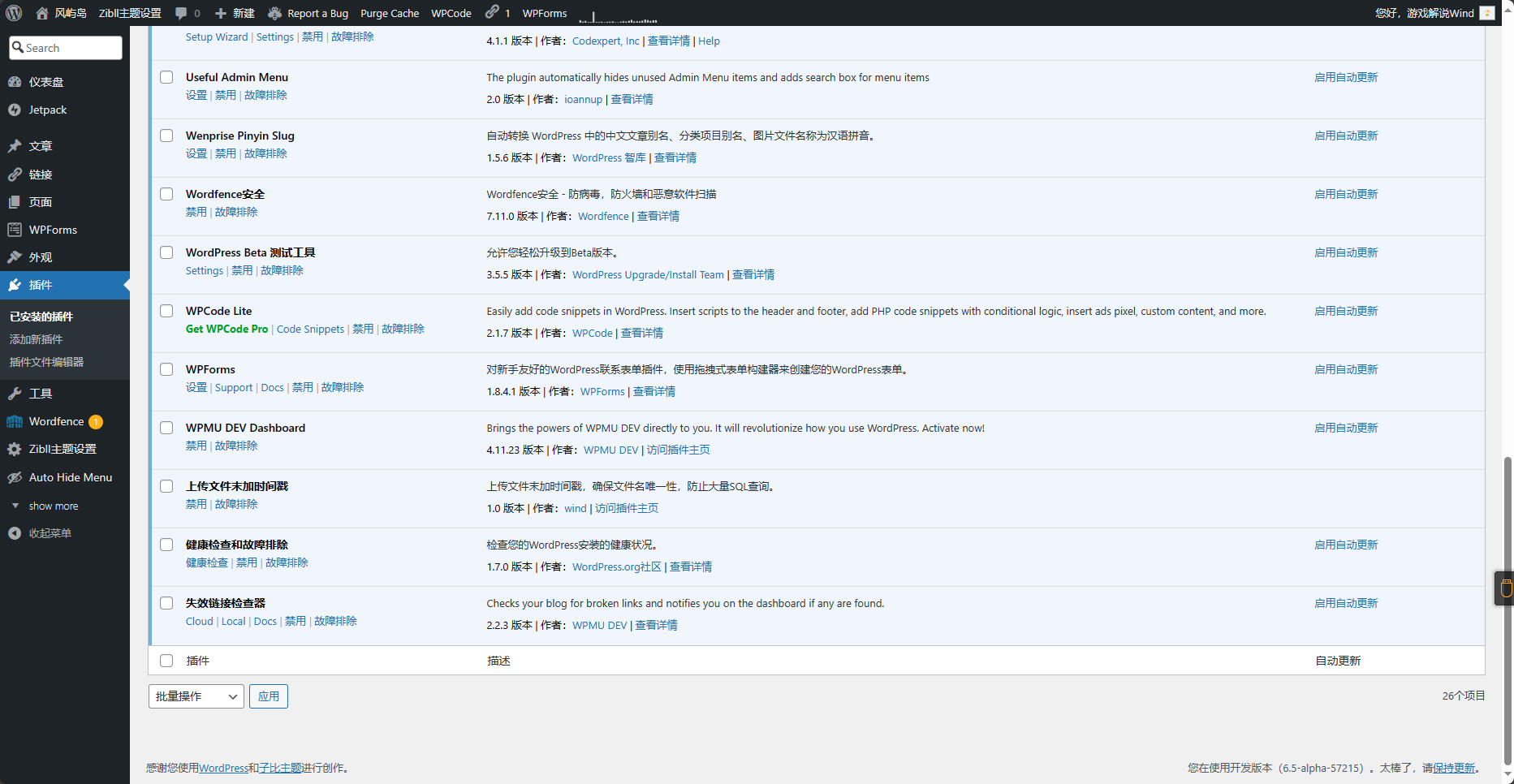The image size is (1514, 784).
Task: Open 插件文件编辑器 submenu item
Action: click(x=46, y=362)
